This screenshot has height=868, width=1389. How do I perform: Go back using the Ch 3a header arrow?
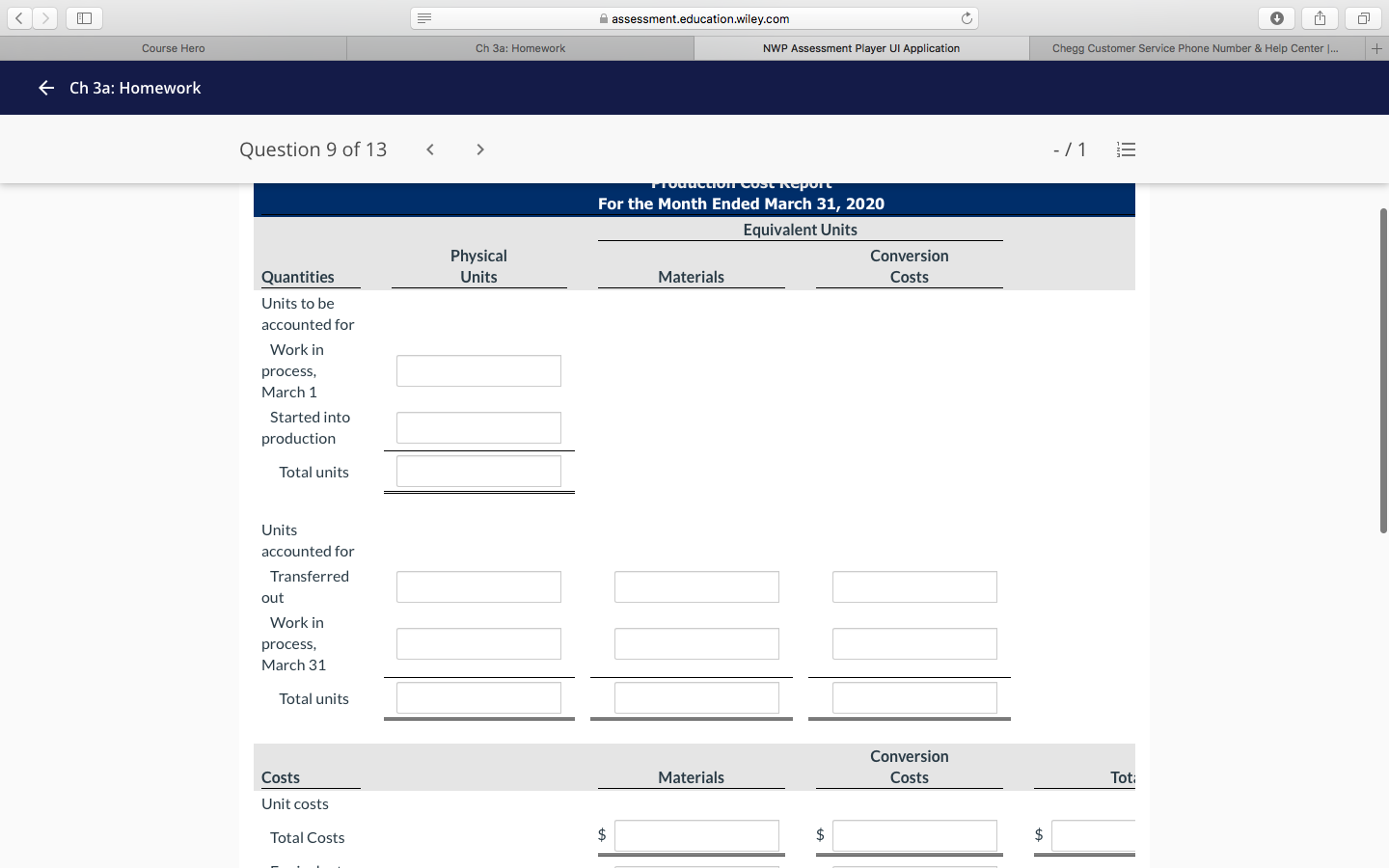[45, 88]
